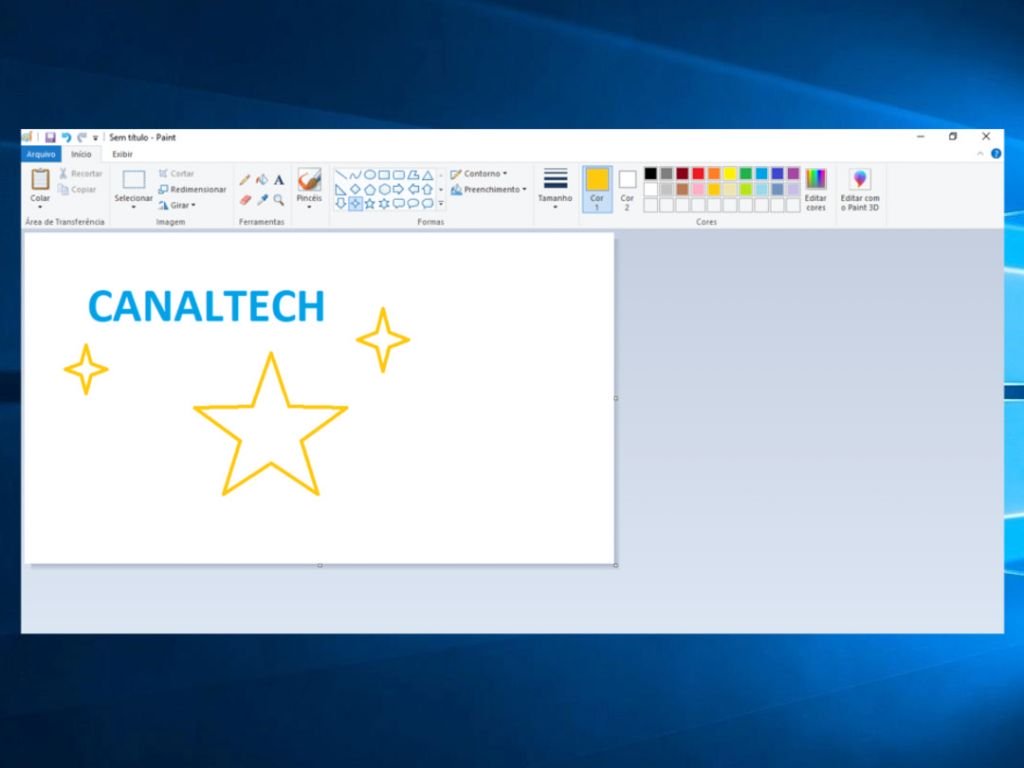
Task: Expand the Selecionar dropdown arrow
Action: [x=134, y=207]
